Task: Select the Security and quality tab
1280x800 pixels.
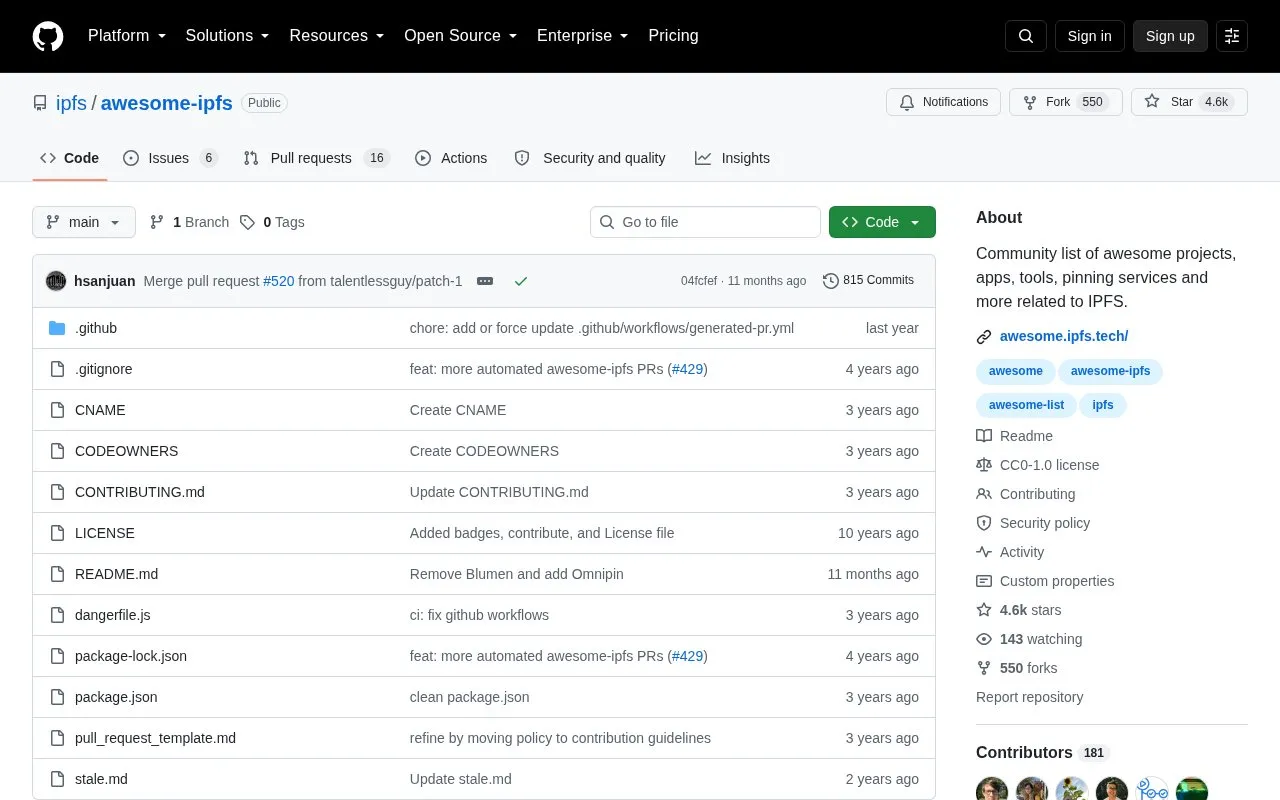Action: pyautogui.click(x=590, y=158)
